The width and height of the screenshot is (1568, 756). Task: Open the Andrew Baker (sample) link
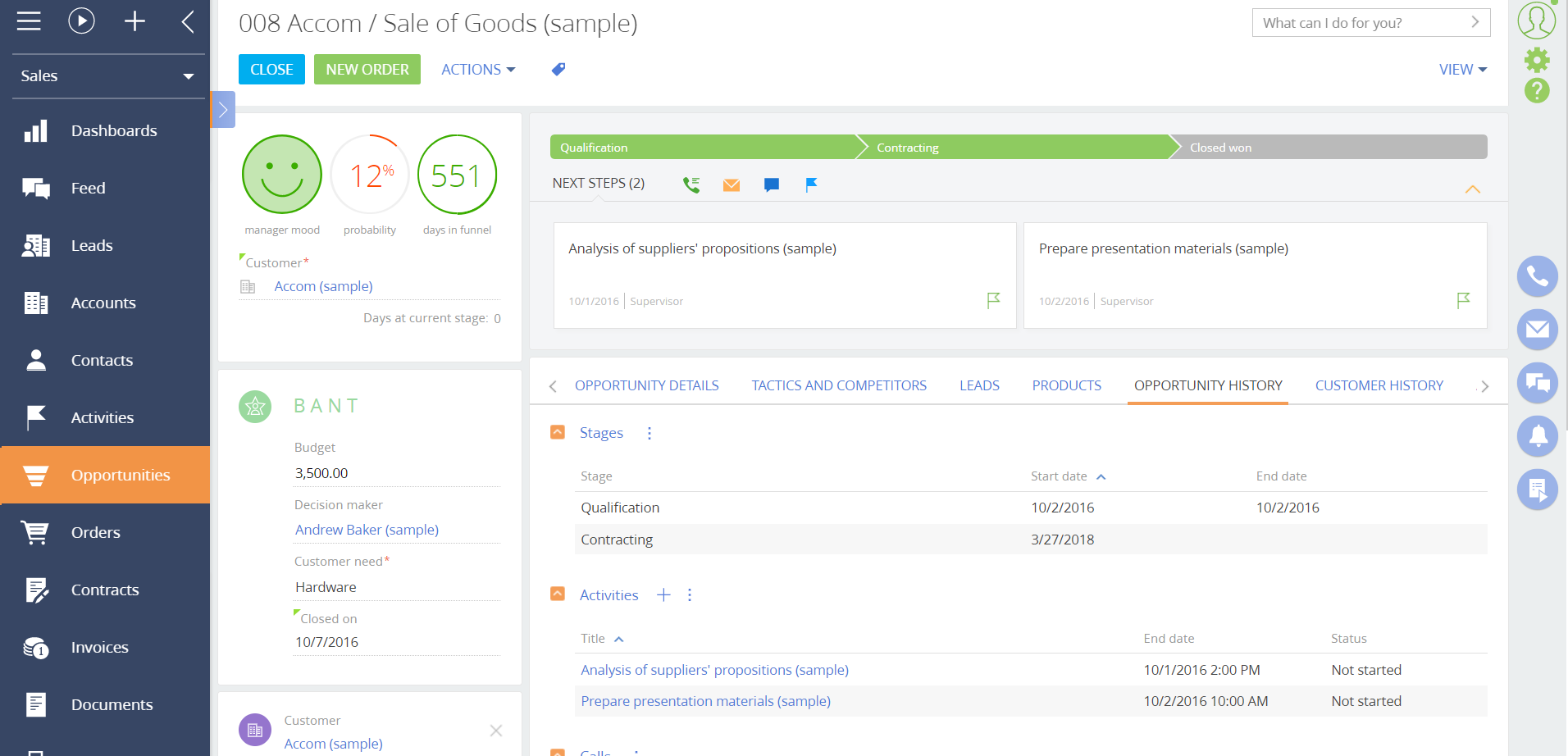click(367, 530)
